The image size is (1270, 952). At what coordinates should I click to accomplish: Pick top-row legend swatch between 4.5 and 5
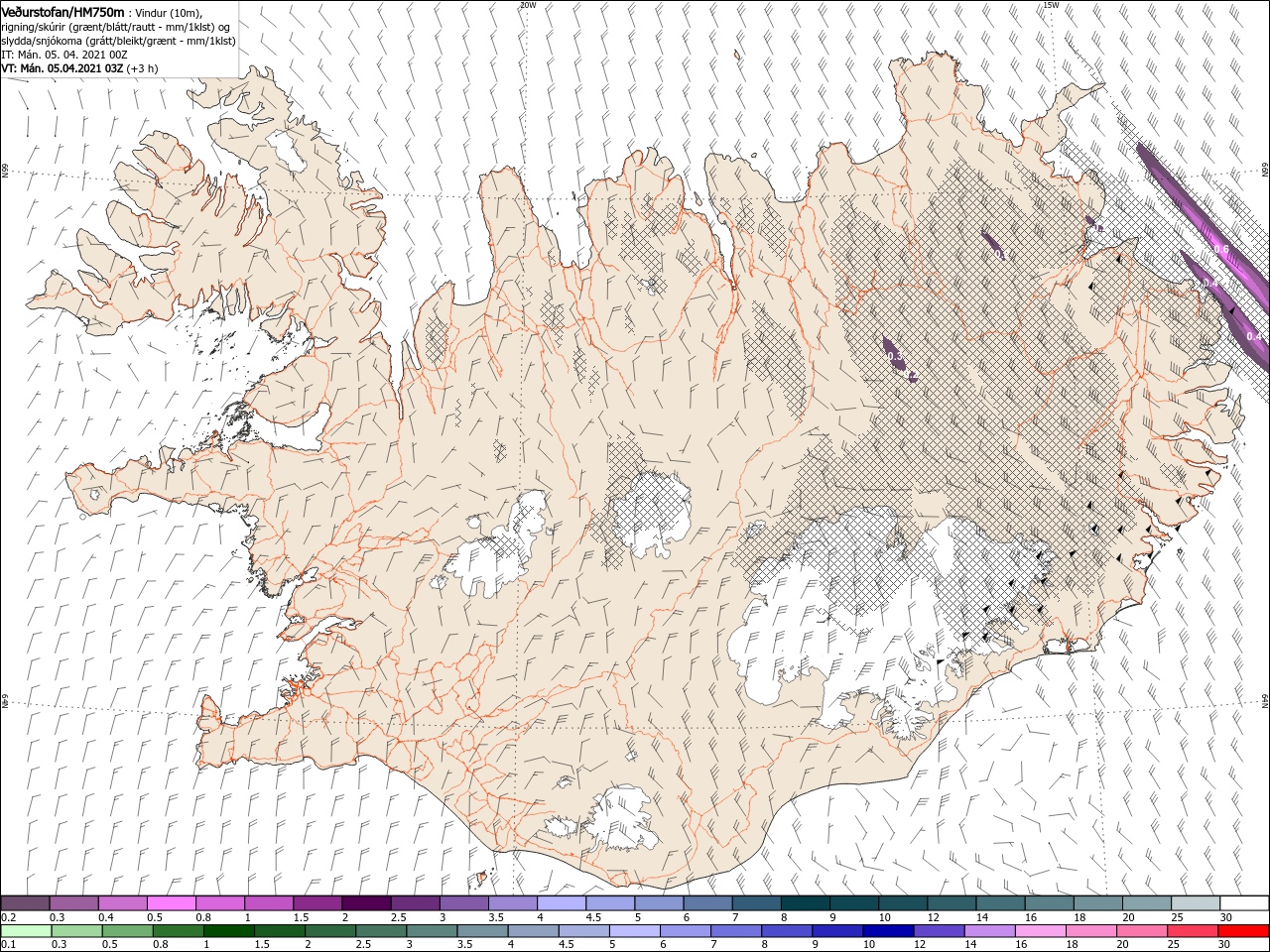(x=610, y=903)
